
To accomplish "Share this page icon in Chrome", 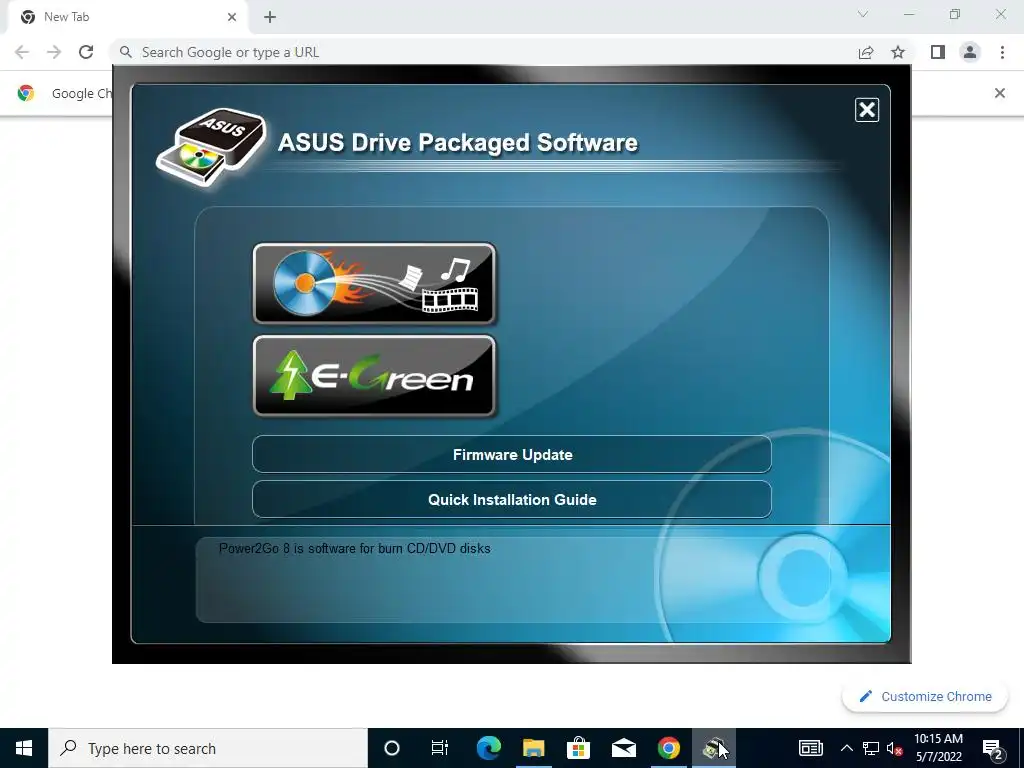I will point(866,52).
